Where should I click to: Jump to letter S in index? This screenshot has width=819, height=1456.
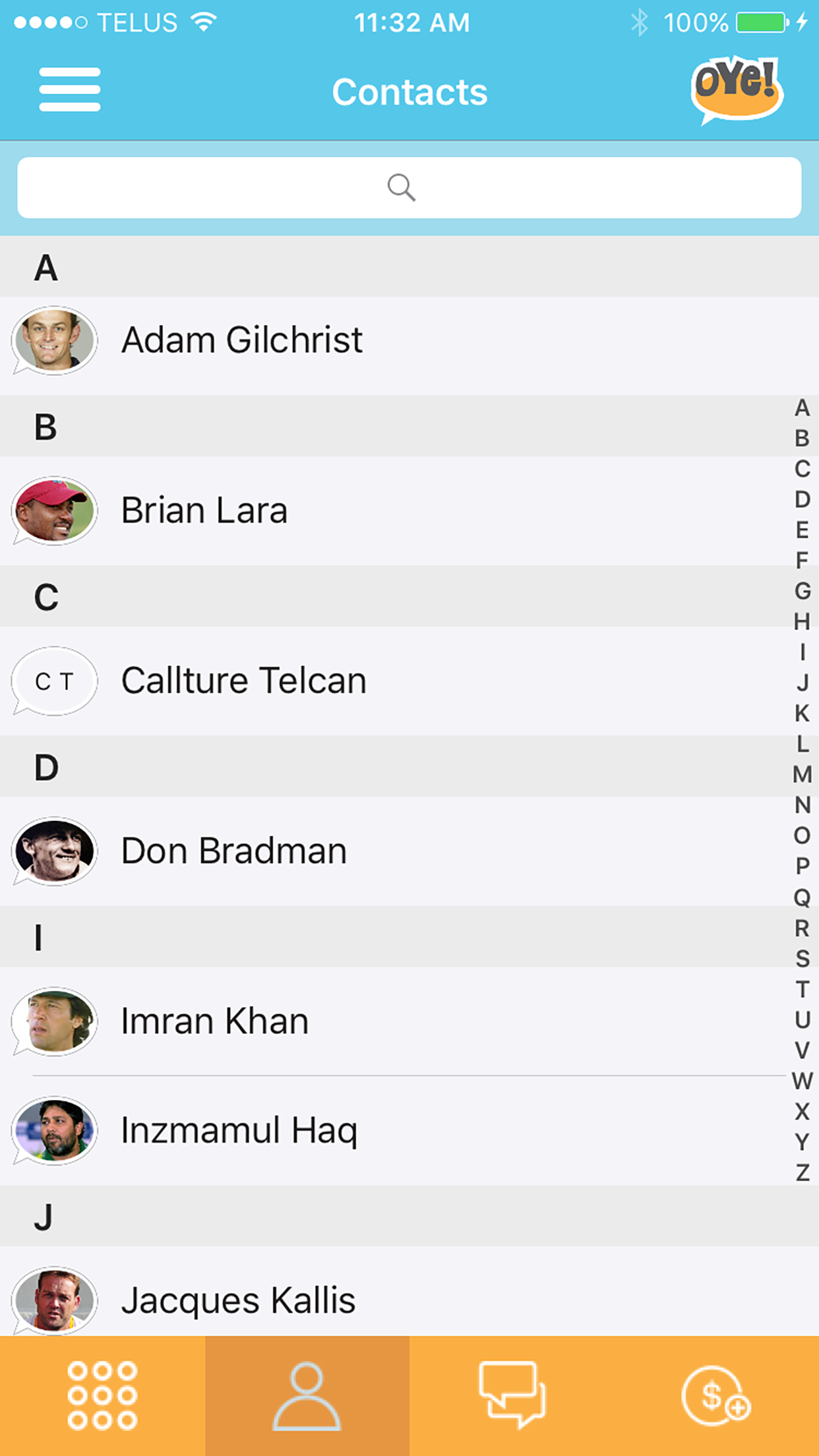point(802,958)
